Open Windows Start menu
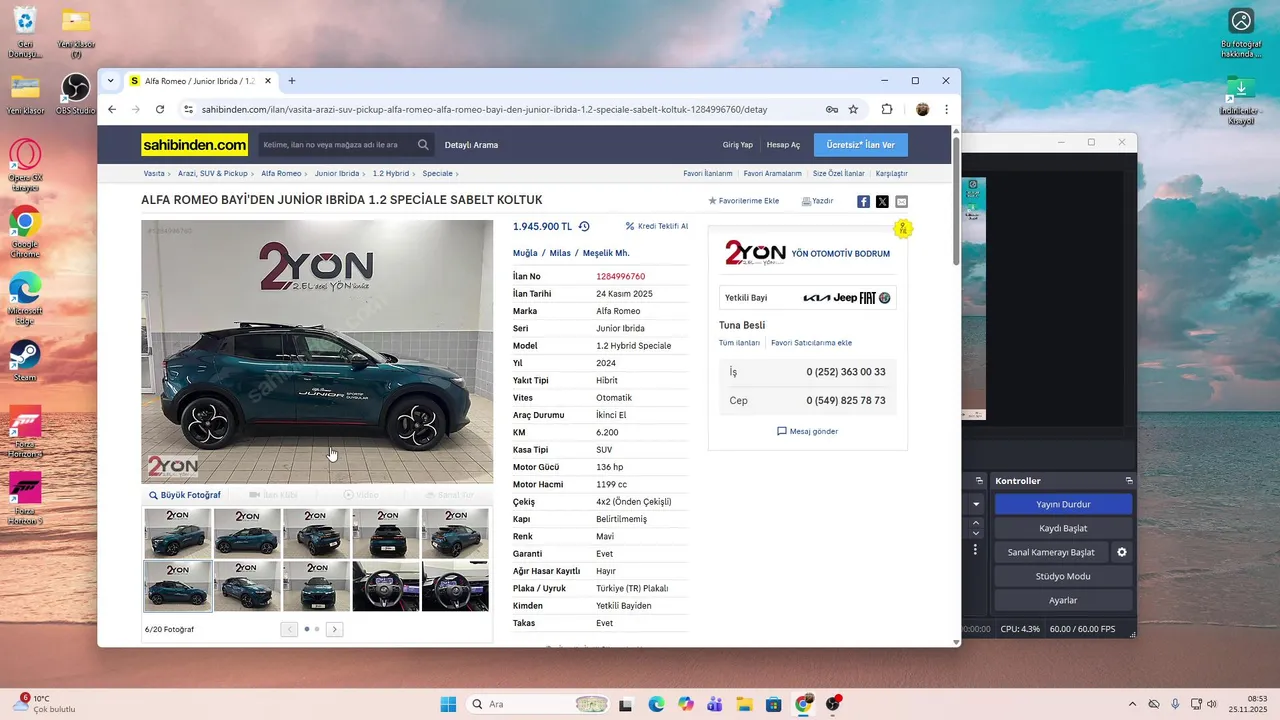This screenshot has height=720, width=1280. 448,704
